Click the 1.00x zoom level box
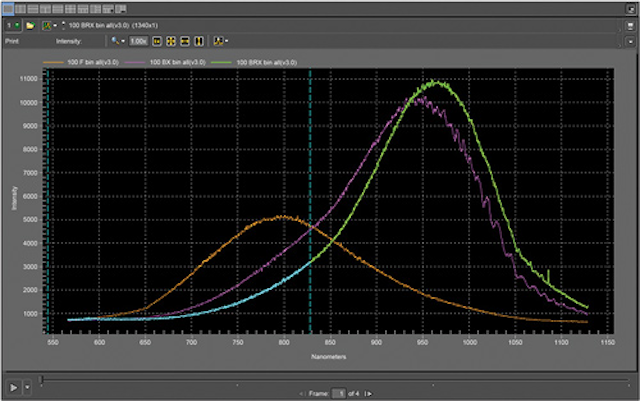Image resolution: width=640 pixels, height=401 pixels. [x=138, y=41]
